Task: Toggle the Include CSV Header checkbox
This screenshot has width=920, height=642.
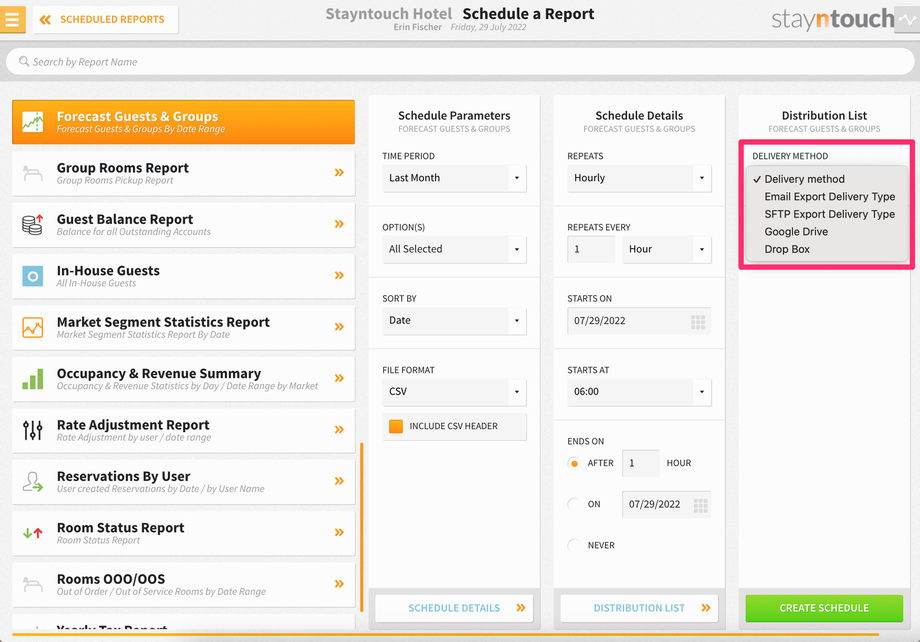Action: coord(396,426)
